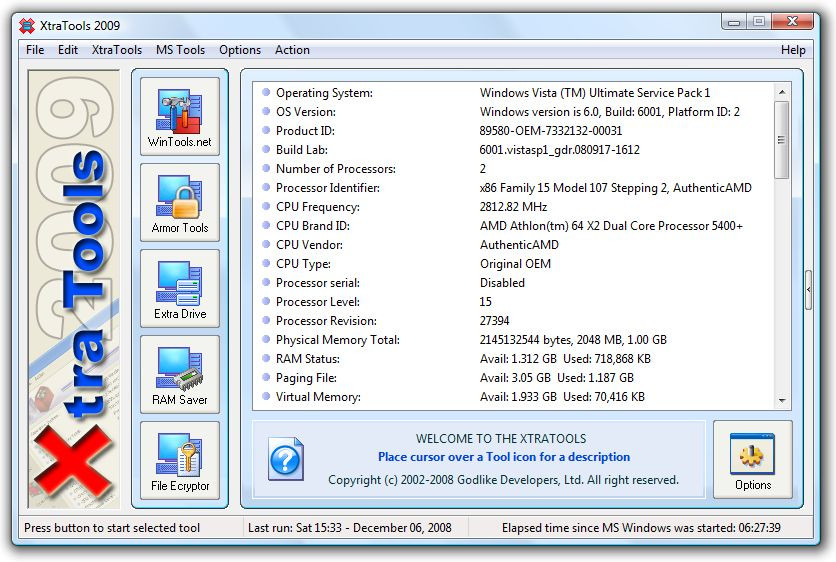
Task: Click the scroll down arrow in info list
Action: coord(782,400)
